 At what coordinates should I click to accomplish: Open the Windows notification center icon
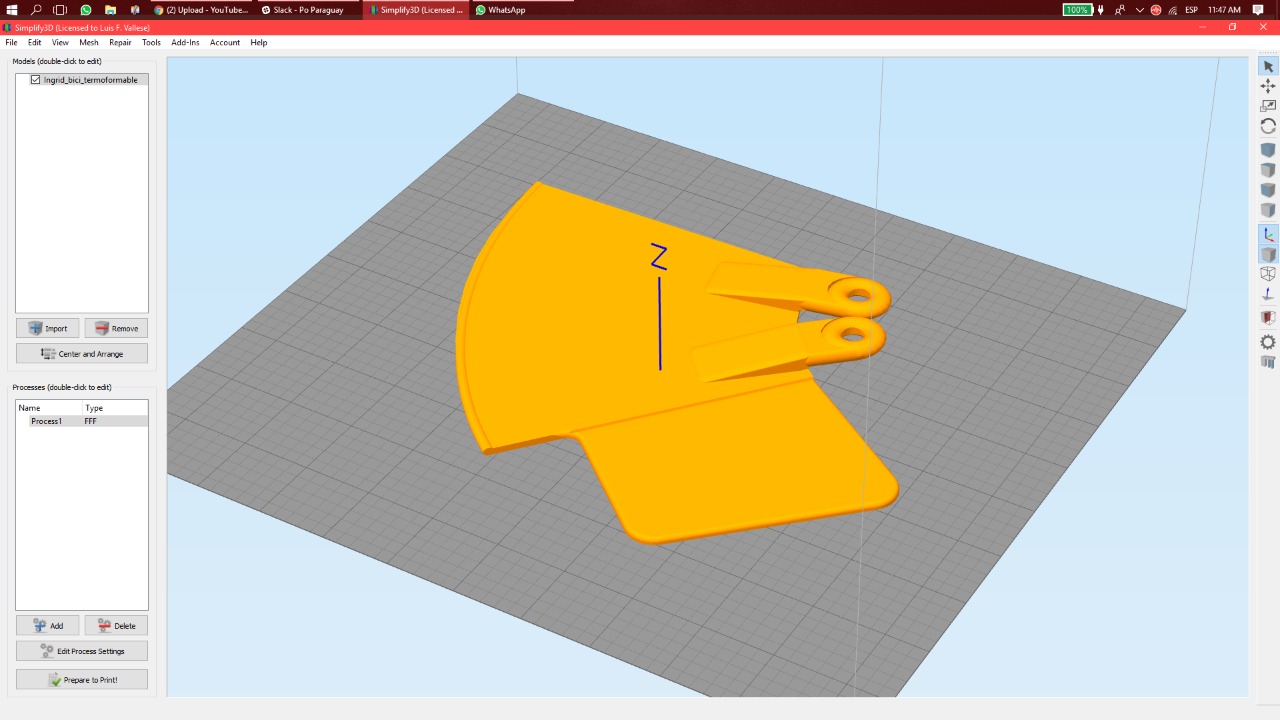[1258, 10]
